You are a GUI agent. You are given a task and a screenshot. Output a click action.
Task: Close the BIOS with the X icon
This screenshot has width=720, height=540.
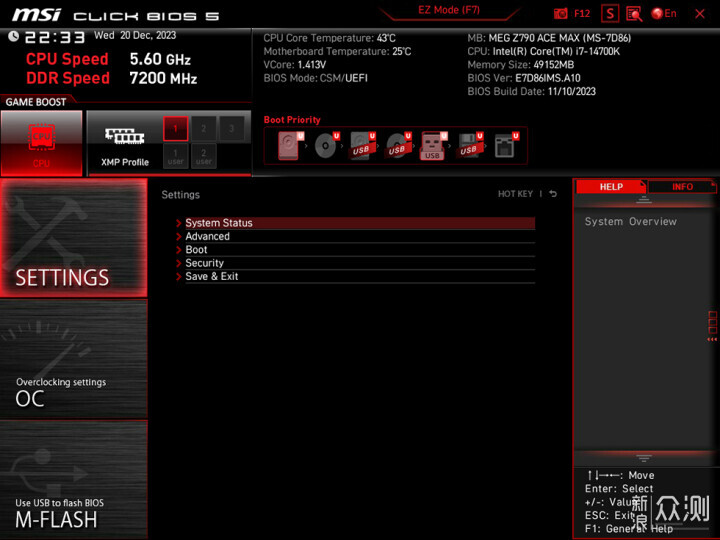coord(700,14)
